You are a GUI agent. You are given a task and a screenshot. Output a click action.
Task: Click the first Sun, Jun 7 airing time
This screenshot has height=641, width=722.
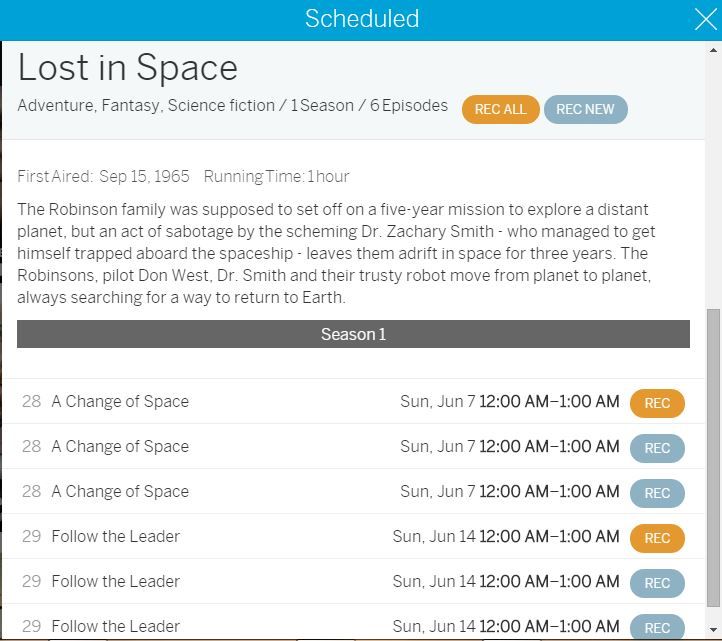pos(509,402)
